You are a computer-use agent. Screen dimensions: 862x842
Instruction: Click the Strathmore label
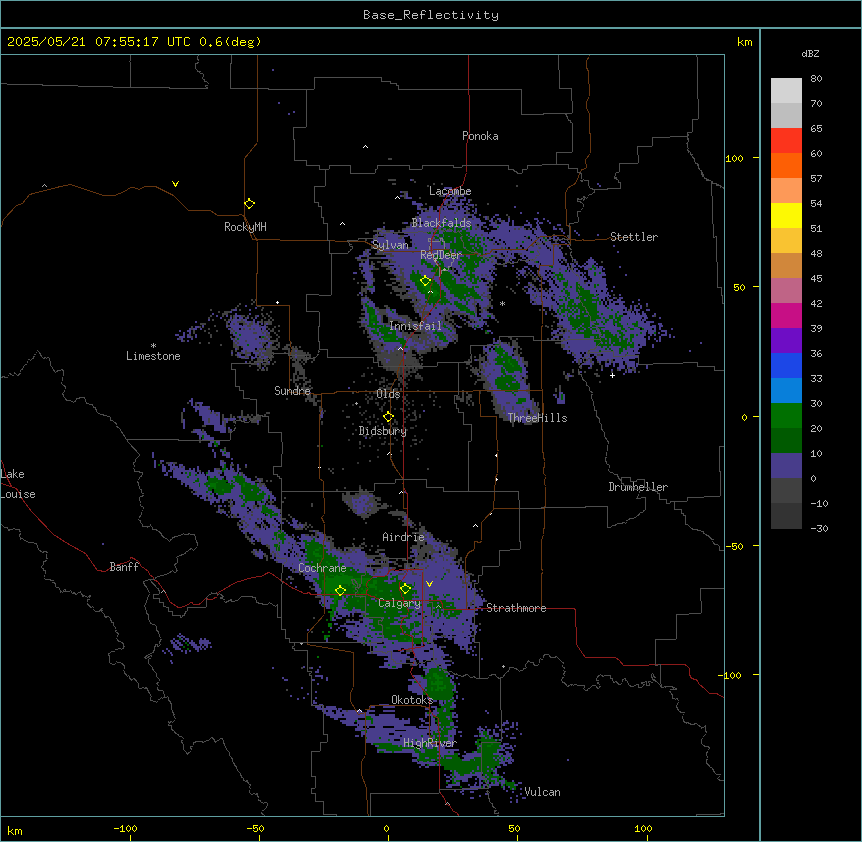coord(516,608)
